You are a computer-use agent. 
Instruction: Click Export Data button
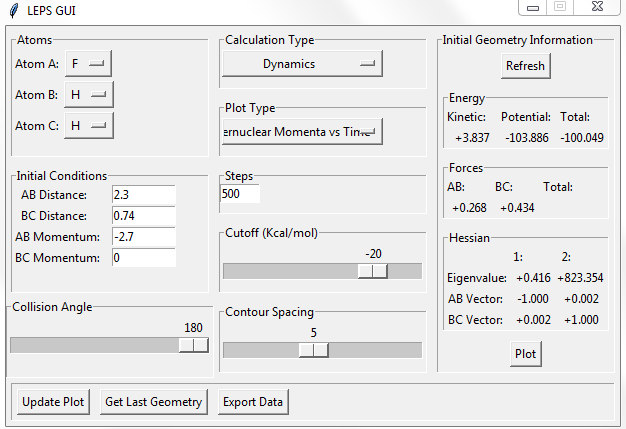click(x=254, y=402)
